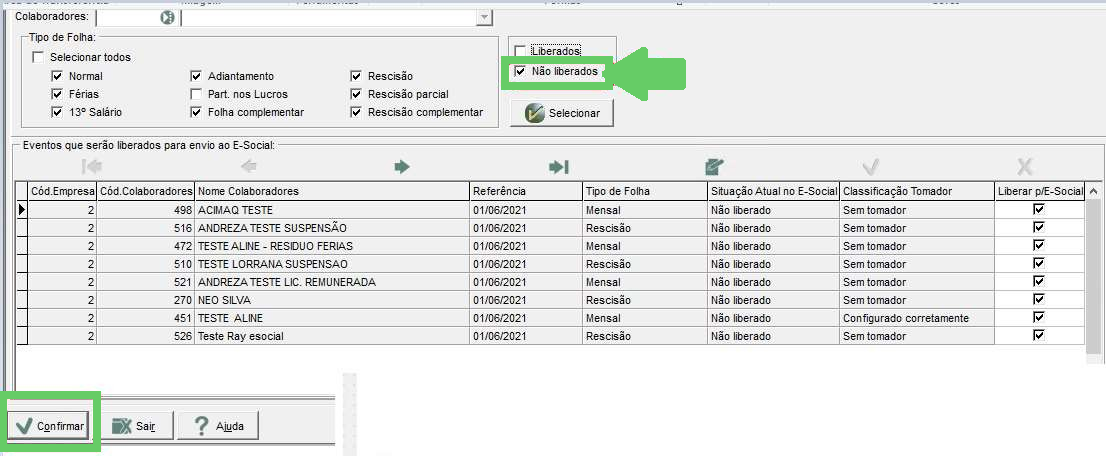Click the Situação Atual no E-Social header
This screenshot has width=1106, height=456.
pyautogui.click(x=773, y=191)
